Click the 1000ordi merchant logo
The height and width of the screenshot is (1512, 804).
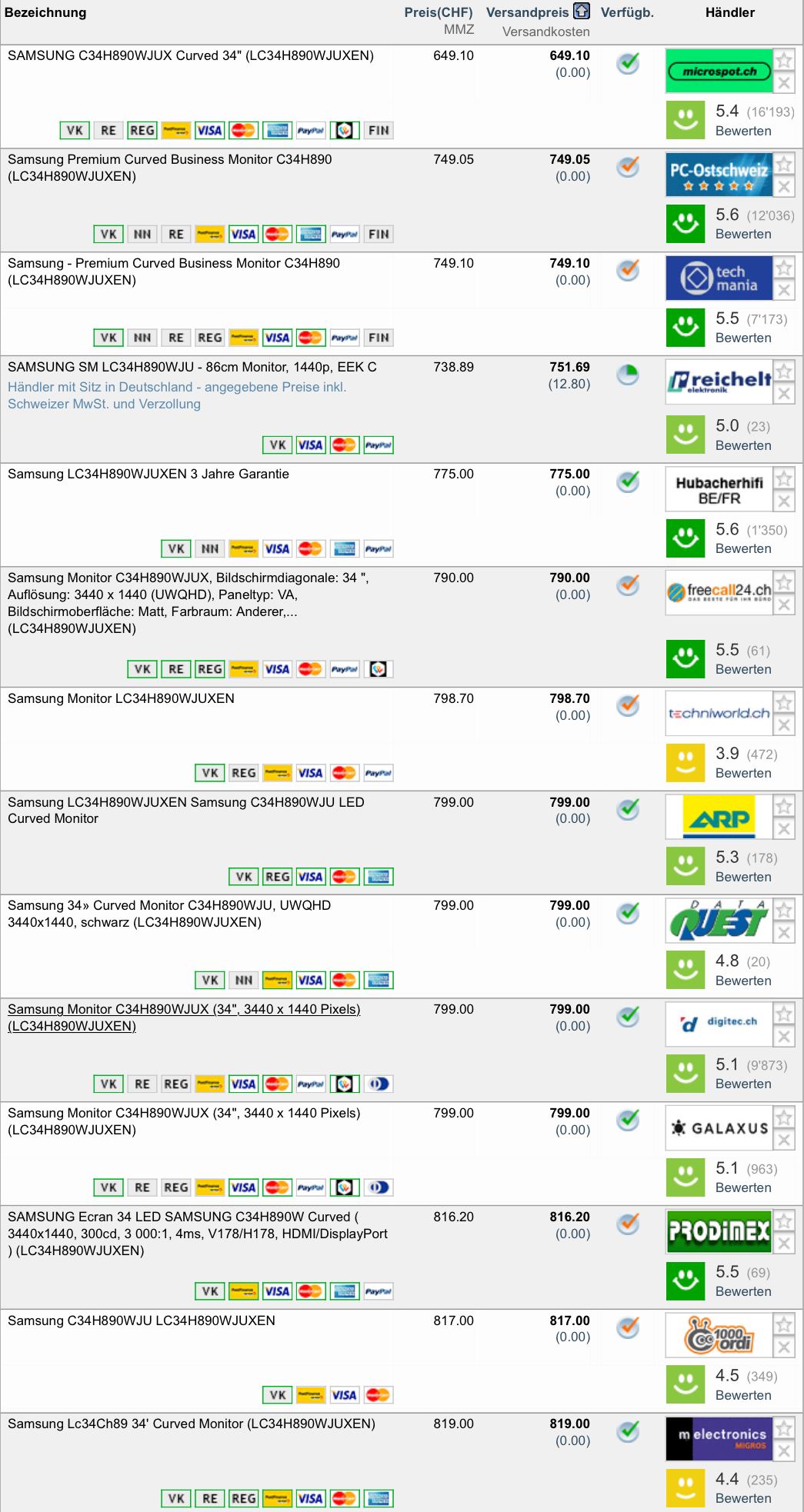point(719,1335)
